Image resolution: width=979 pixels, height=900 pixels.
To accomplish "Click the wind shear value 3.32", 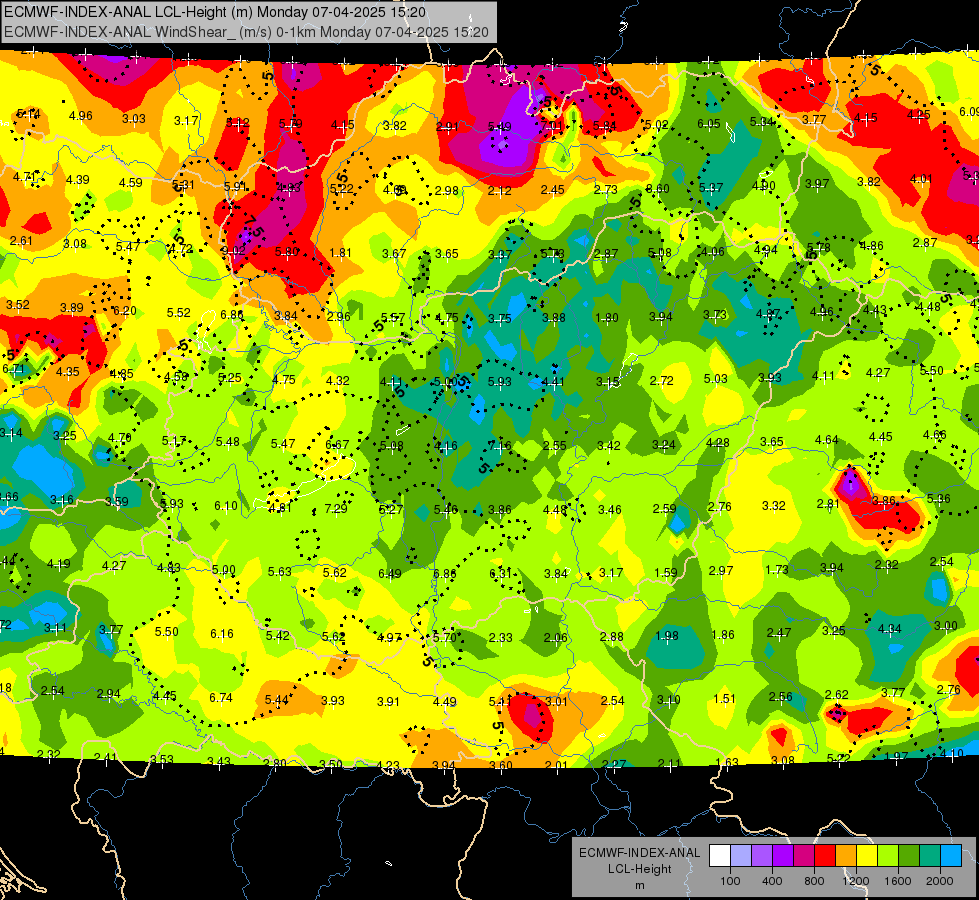I will click(774, 505).
